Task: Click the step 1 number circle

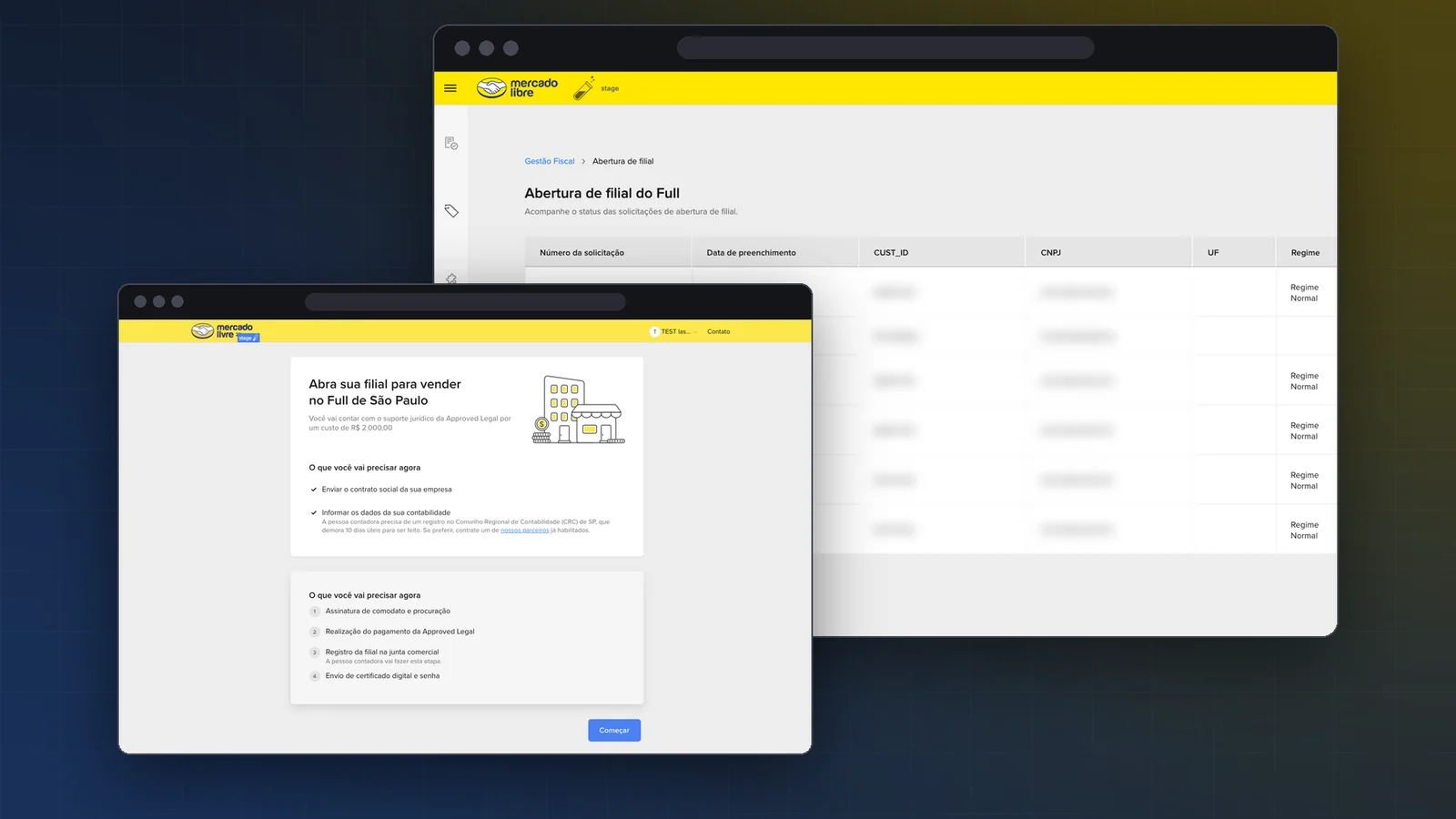Action: [x=315, y=612]
